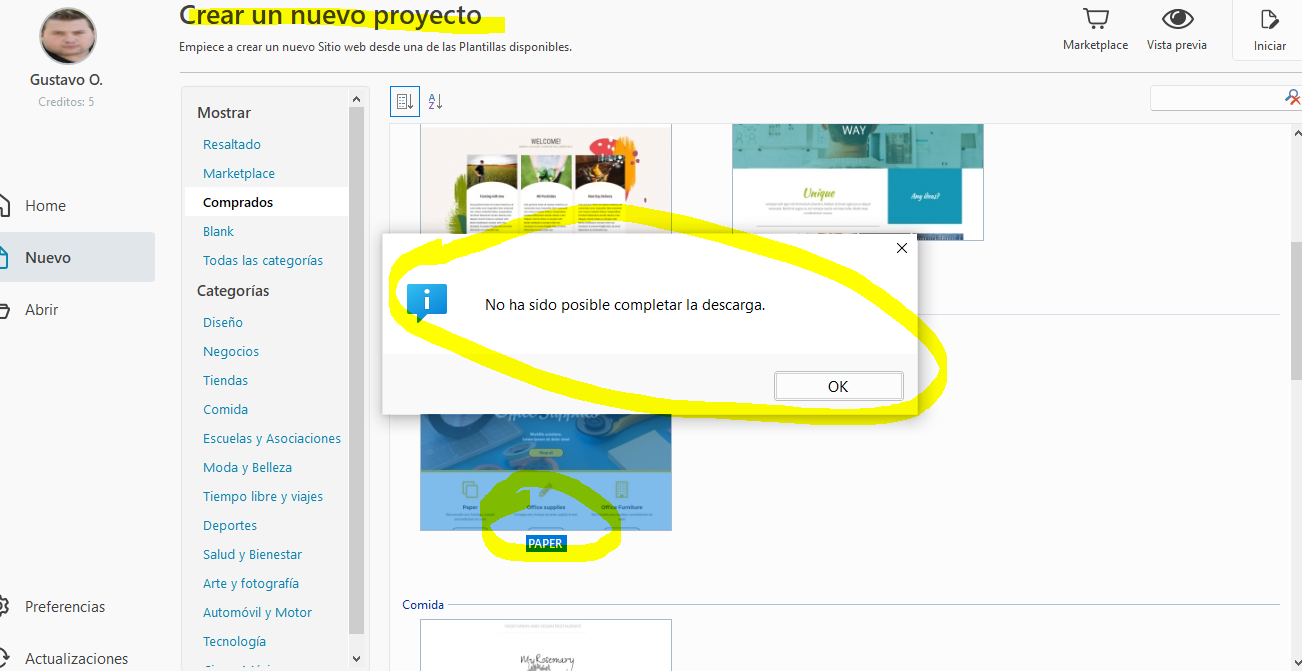Screen dimensions: 1302x671
Task: Click the Nuevo sidebar icon
Action: point(3,257)
